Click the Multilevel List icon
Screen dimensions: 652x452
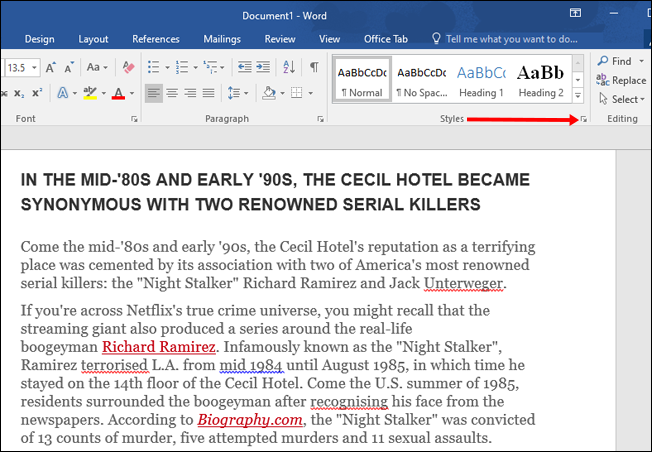(x=210, y=67)
